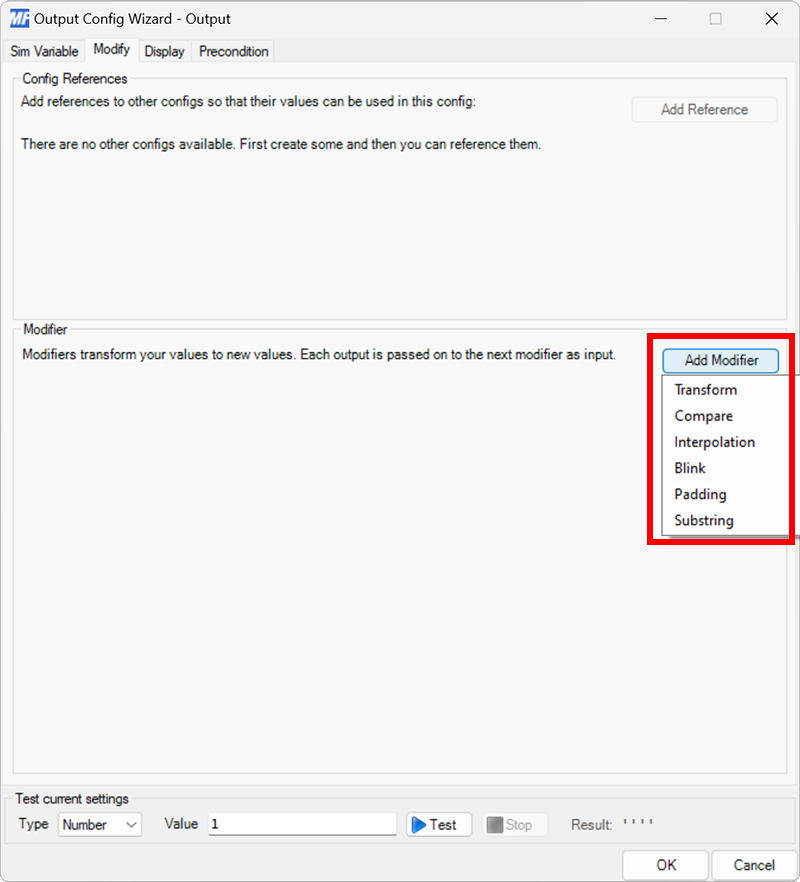
Task: Confirm settings with the OK button
Action: click(x=665, y=864)
